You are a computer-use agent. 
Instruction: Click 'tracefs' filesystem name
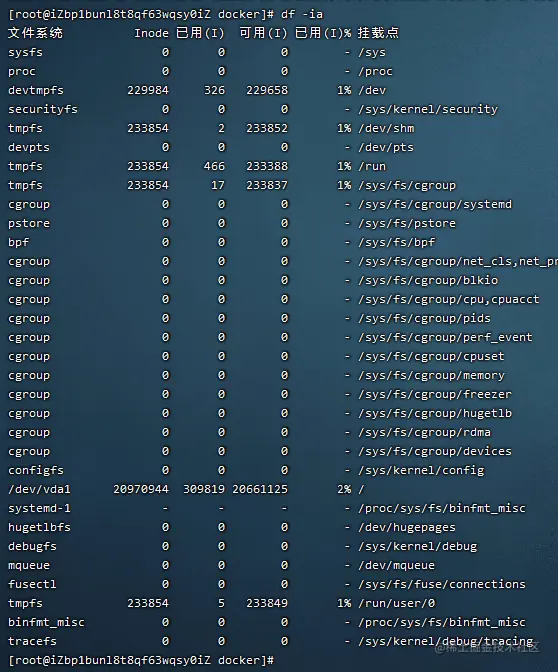[x=32, y=641]
